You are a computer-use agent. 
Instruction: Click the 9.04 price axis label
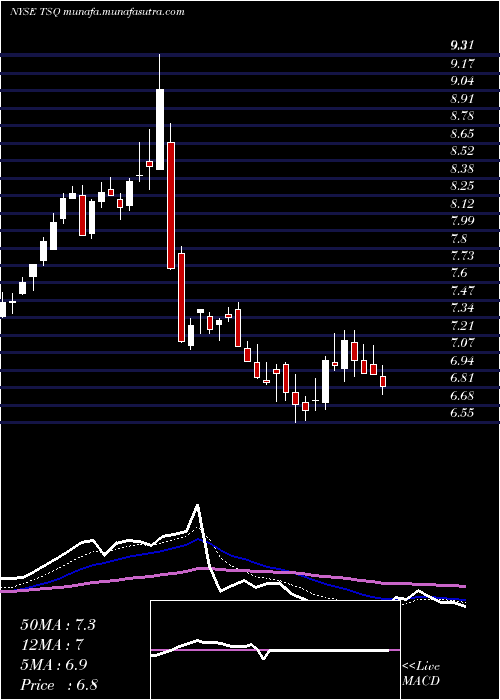point(462,81)
